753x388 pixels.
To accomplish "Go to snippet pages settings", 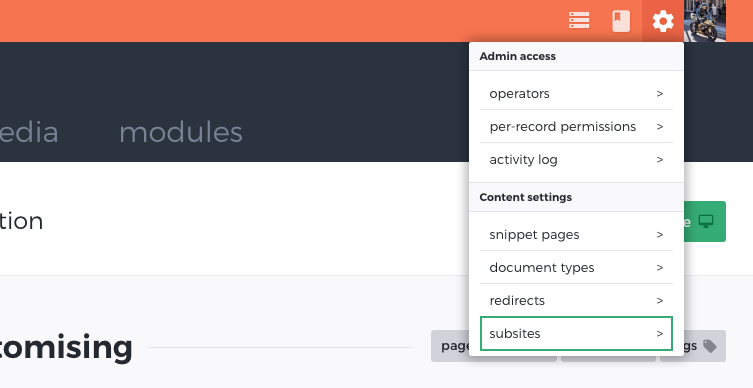I will (x=576, y=235).
